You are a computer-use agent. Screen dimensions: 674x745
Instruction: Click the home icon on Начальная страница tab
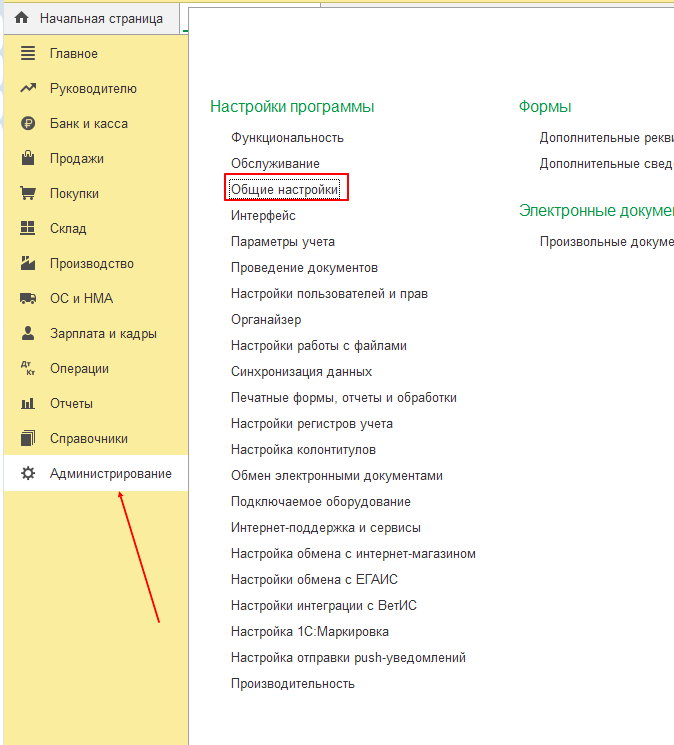(x=21, y=18)
